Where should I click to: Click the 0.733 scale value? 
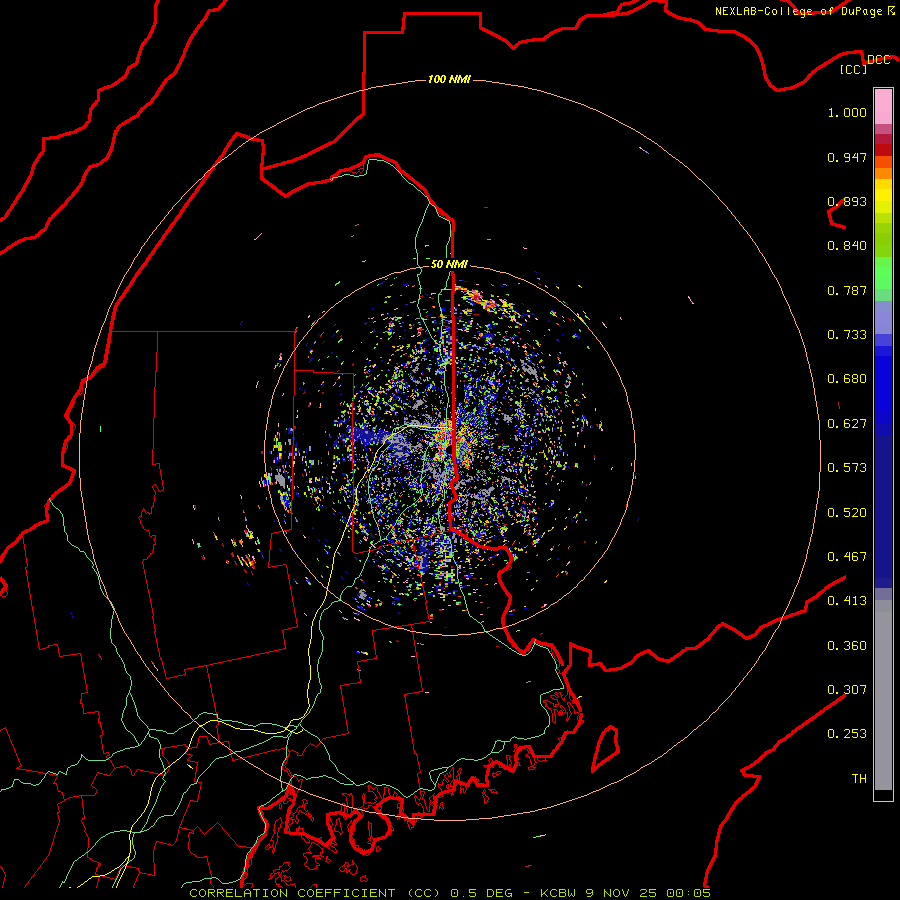(847, 335)
